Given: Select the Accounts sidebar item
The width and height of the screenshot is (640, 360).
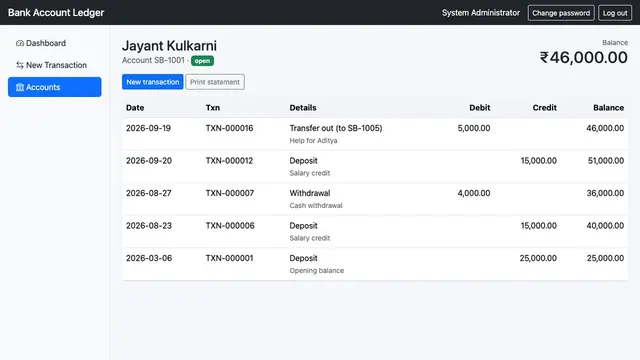Looking at the screenshot, I should pos(55,87).
